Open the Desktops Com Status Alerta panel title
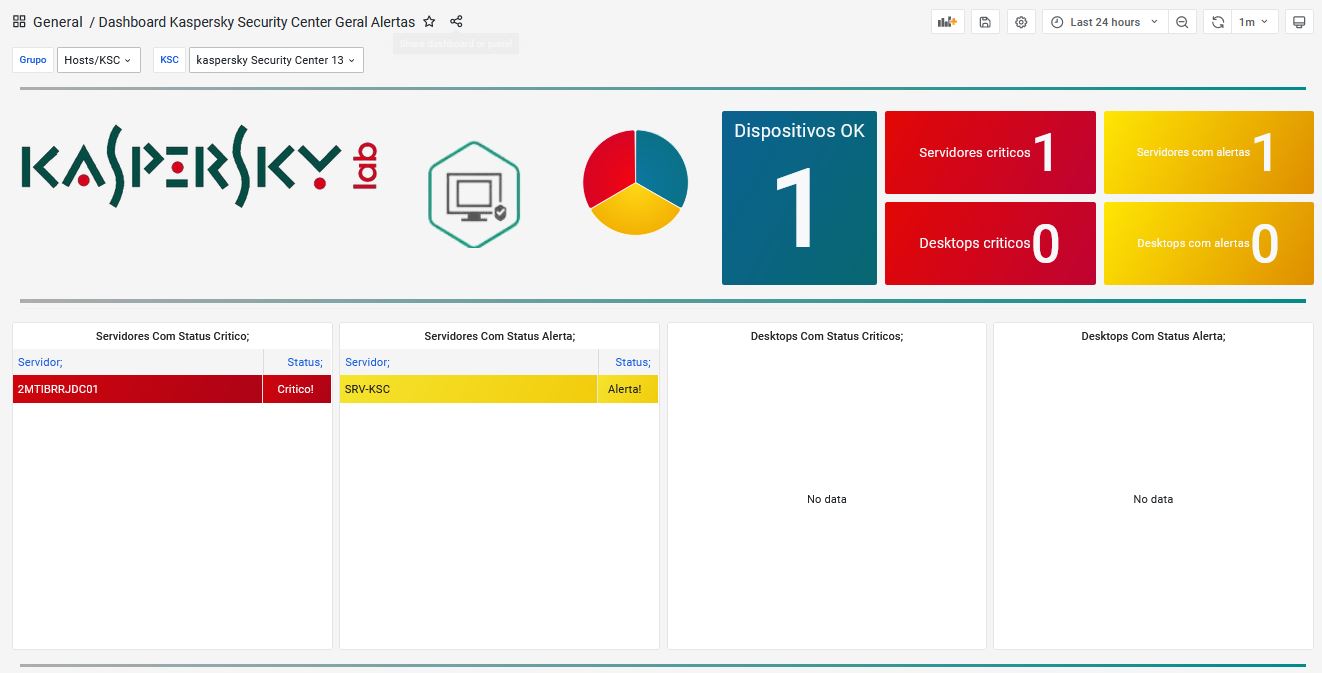The width and height of the screenshot is (1322, 673). click(x=1153, y=336)
